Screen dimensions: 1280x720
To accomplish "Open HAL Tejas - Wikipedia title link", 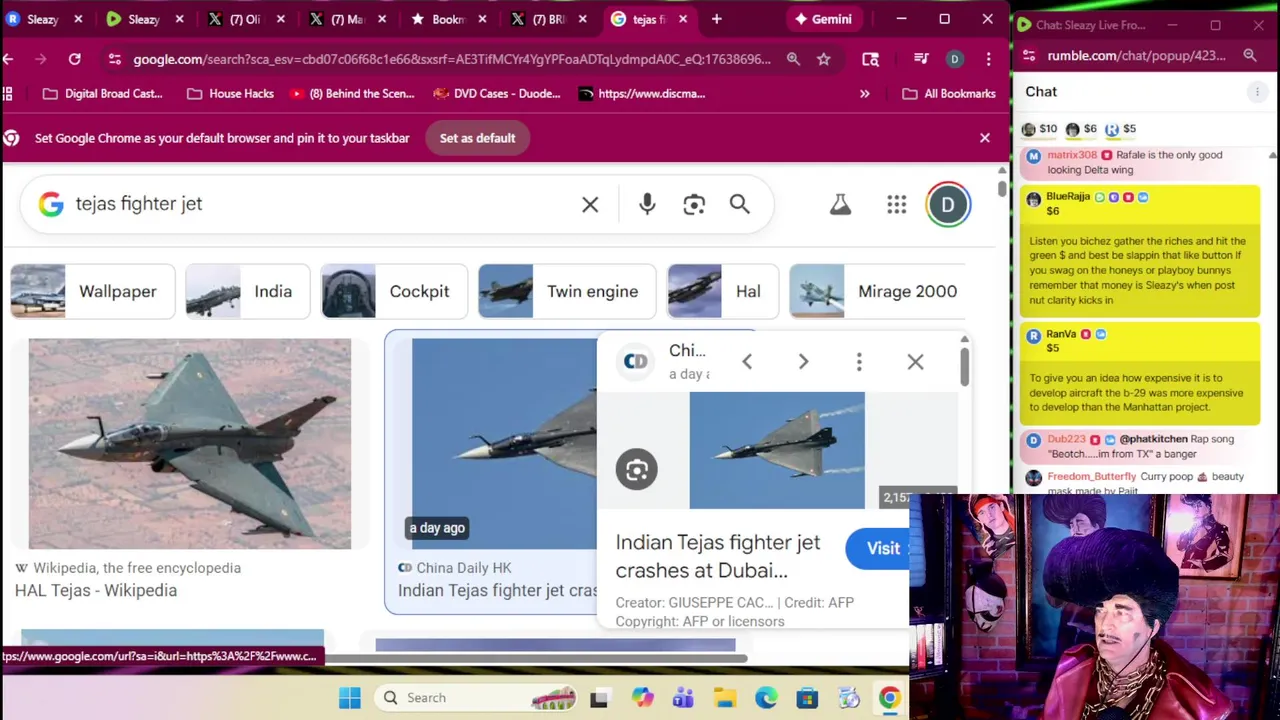I will [x=96, y=590].
